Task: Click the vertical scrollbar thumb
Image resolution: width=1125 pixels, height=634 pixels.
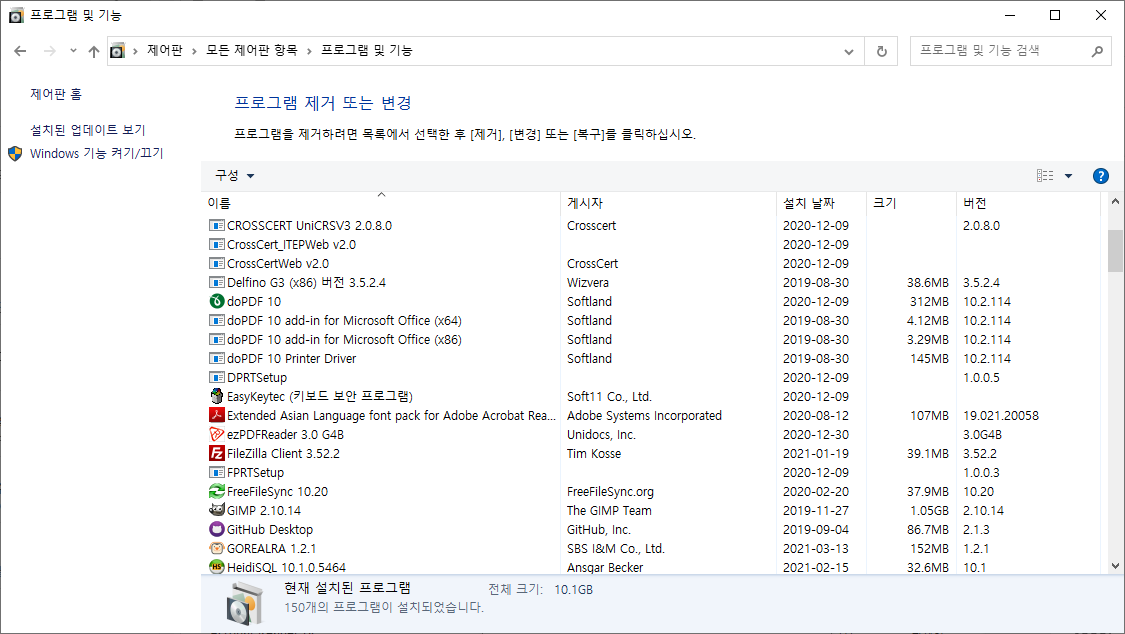Action: point(1115,251)
